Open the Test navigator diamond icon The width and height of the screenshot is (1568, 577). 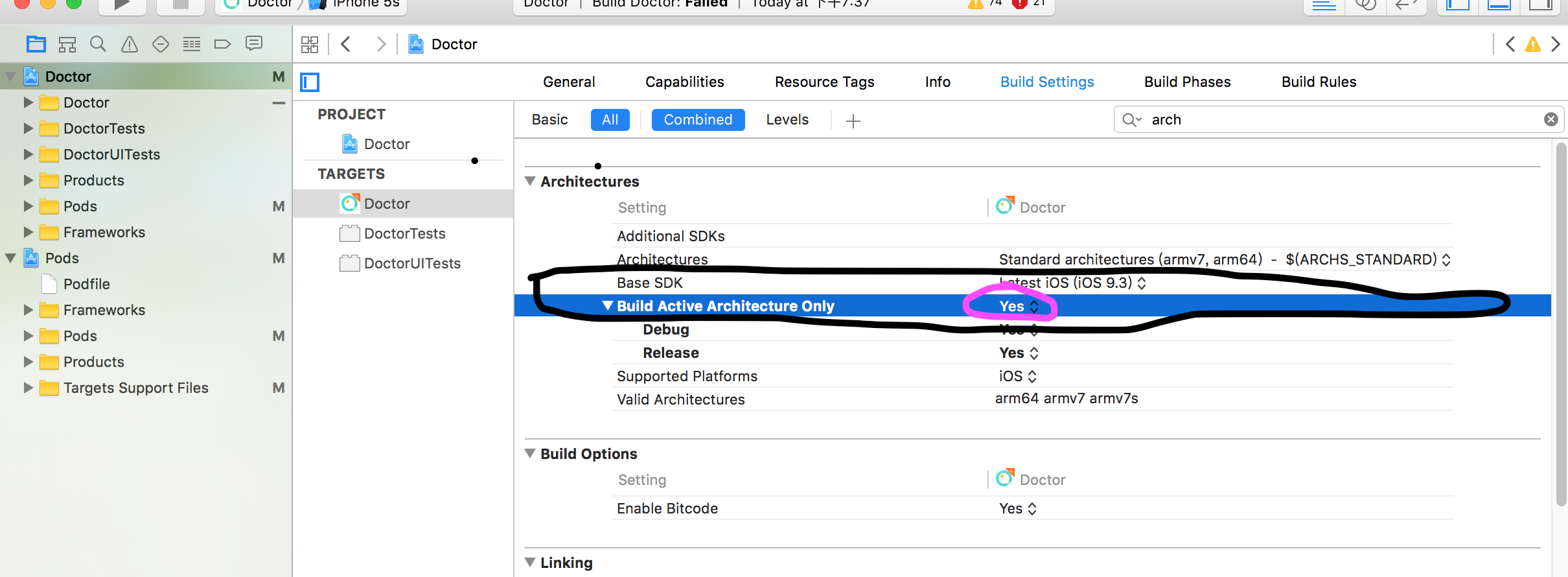[x=161, y=44]
